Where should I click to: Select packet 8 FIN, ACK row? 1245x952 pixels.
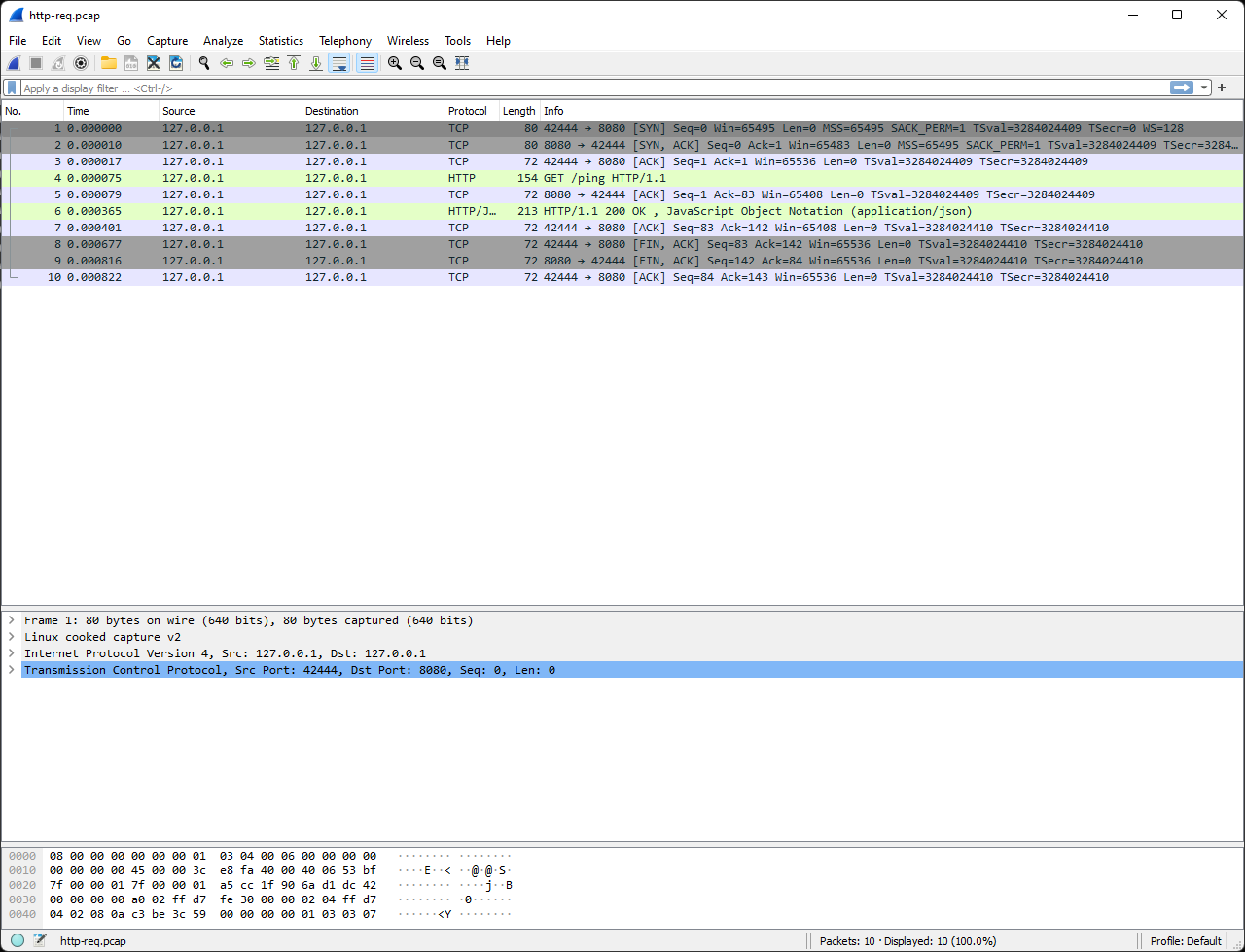(x=622, y=244)
